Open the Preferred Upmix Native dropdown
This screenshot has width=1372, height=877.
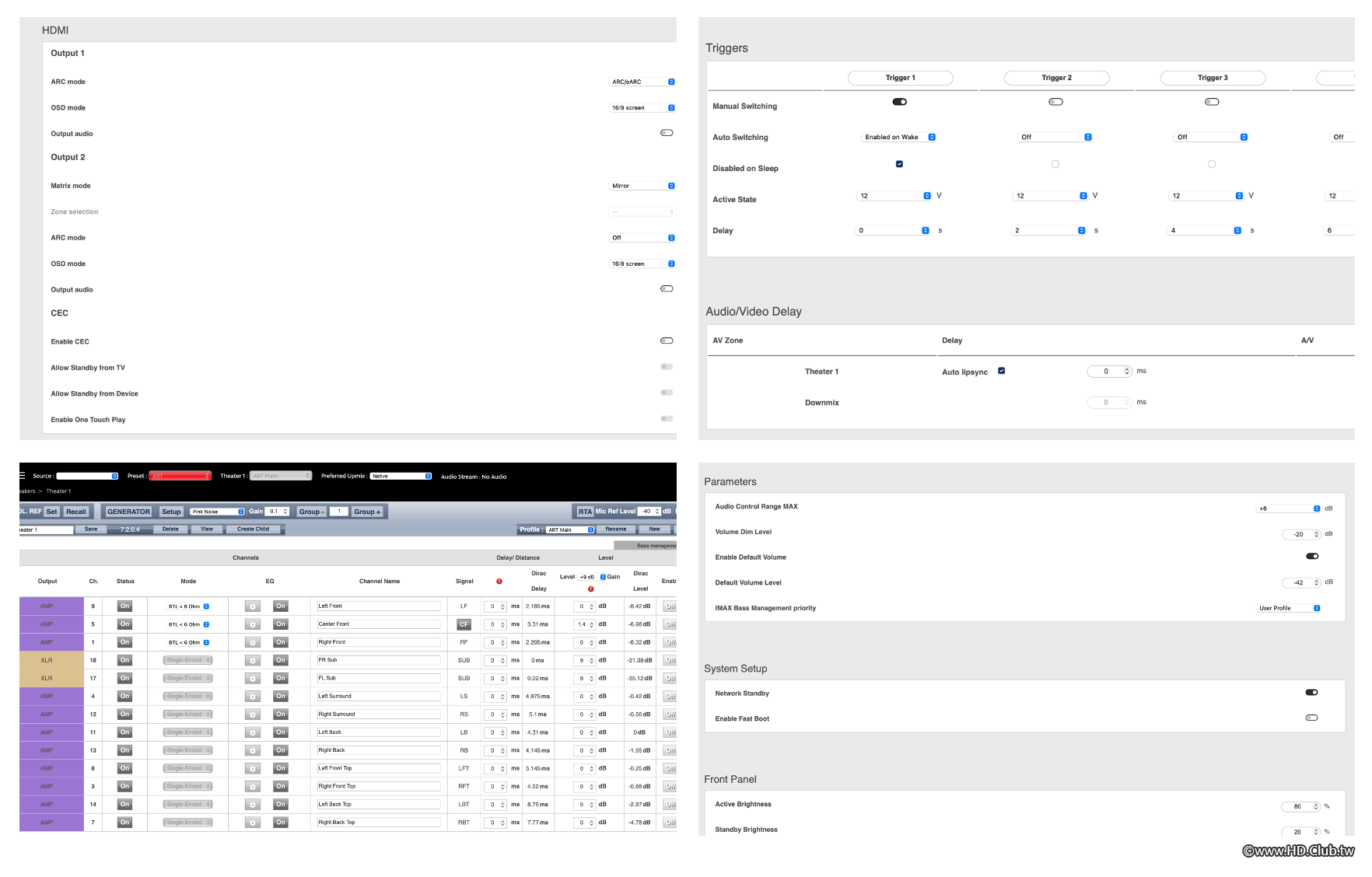tap(401, 476)
